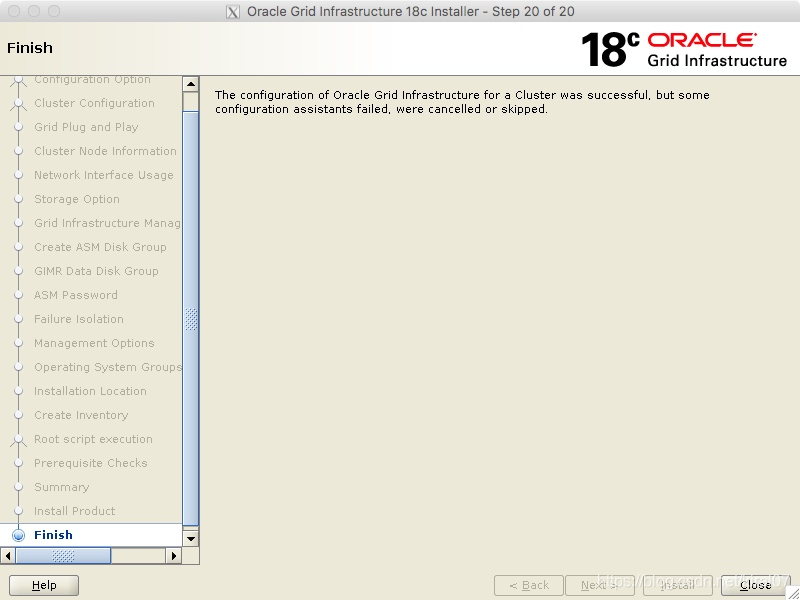
Task: Select the Operating System Groups step
Action: [108, 367]
